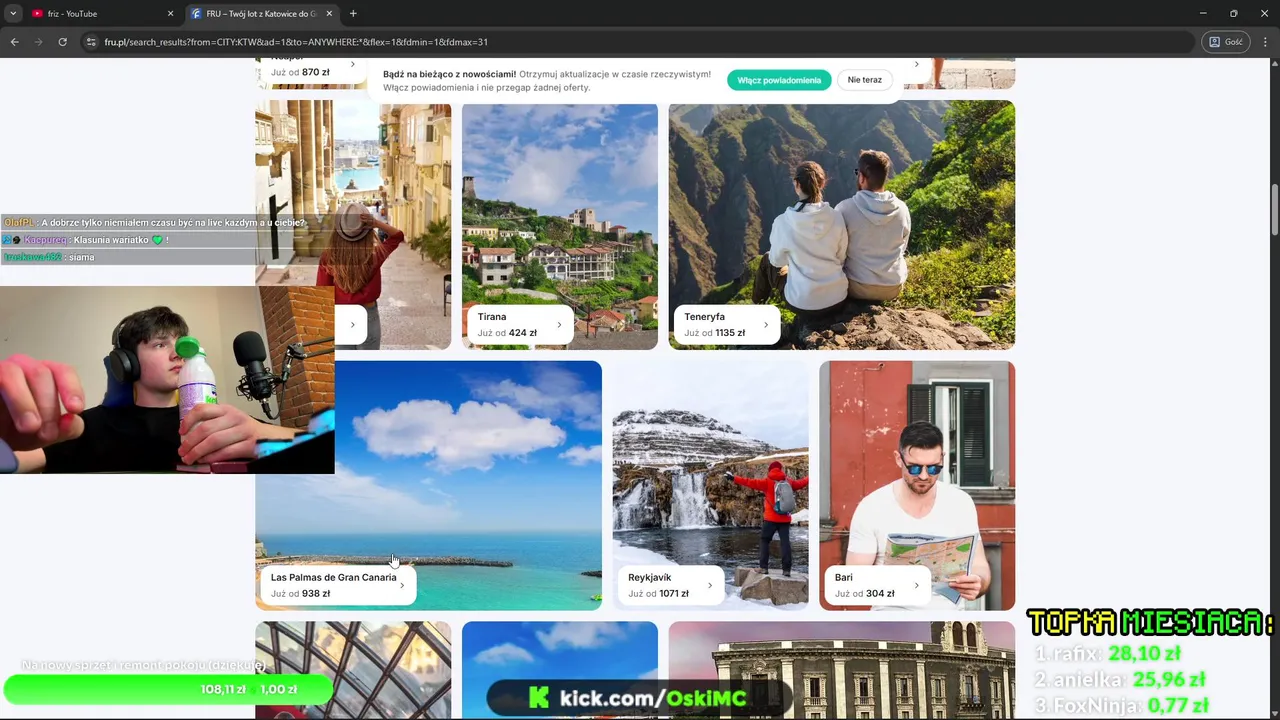Dismiss the banner with Nie teraz

[865, 80]
